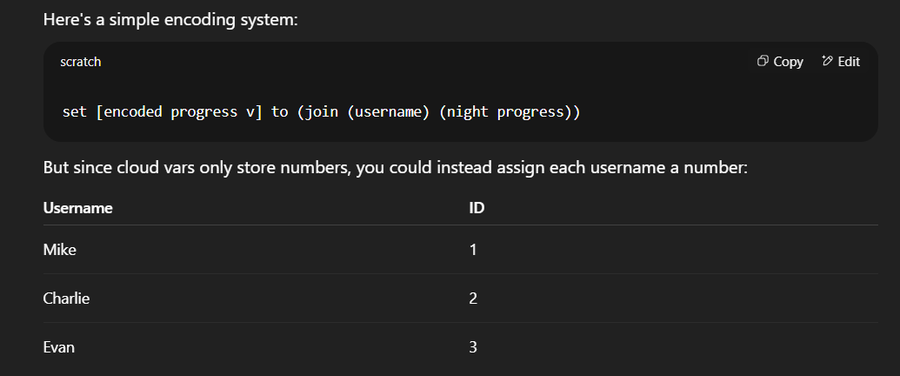Click the Edit pencil icon
Viewport: 900px width, 376px height.
pyautogui.click(x=827, y=61)
